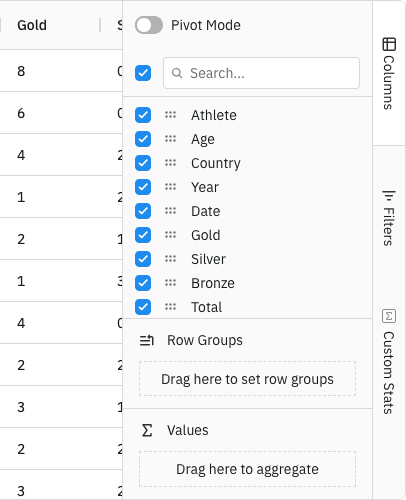
Task: Click the drag handle beside Country
Action: point(170,163)
